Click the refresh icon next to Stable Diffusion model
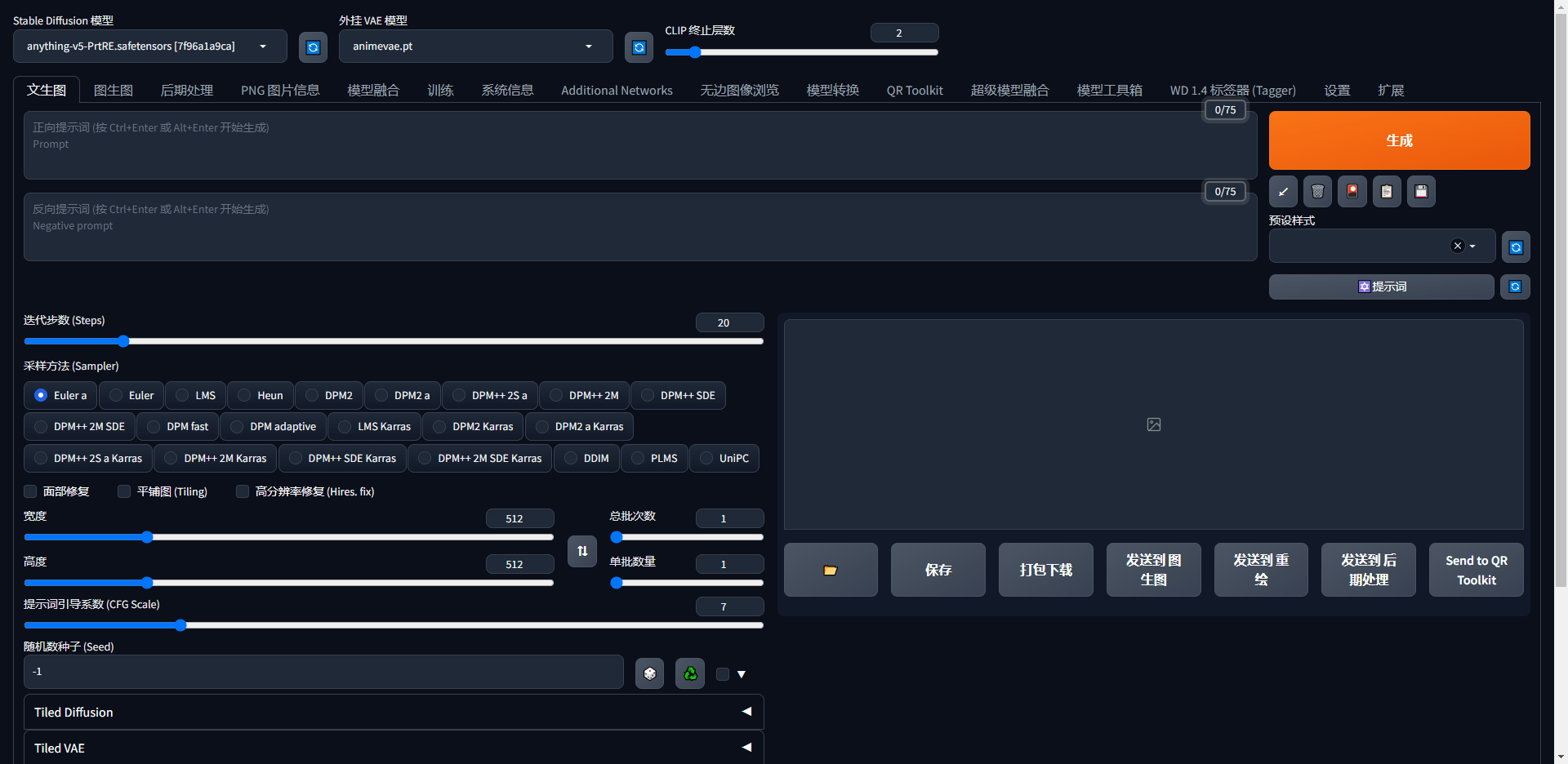The image size is (1568, 764). coord(313,47)
